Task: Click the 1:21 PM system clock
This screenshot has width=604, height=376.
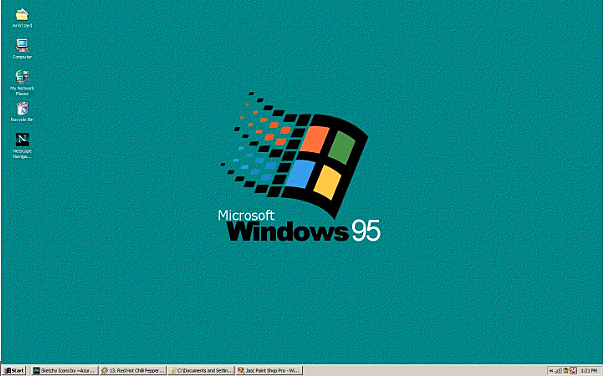Action: (589, 371)
